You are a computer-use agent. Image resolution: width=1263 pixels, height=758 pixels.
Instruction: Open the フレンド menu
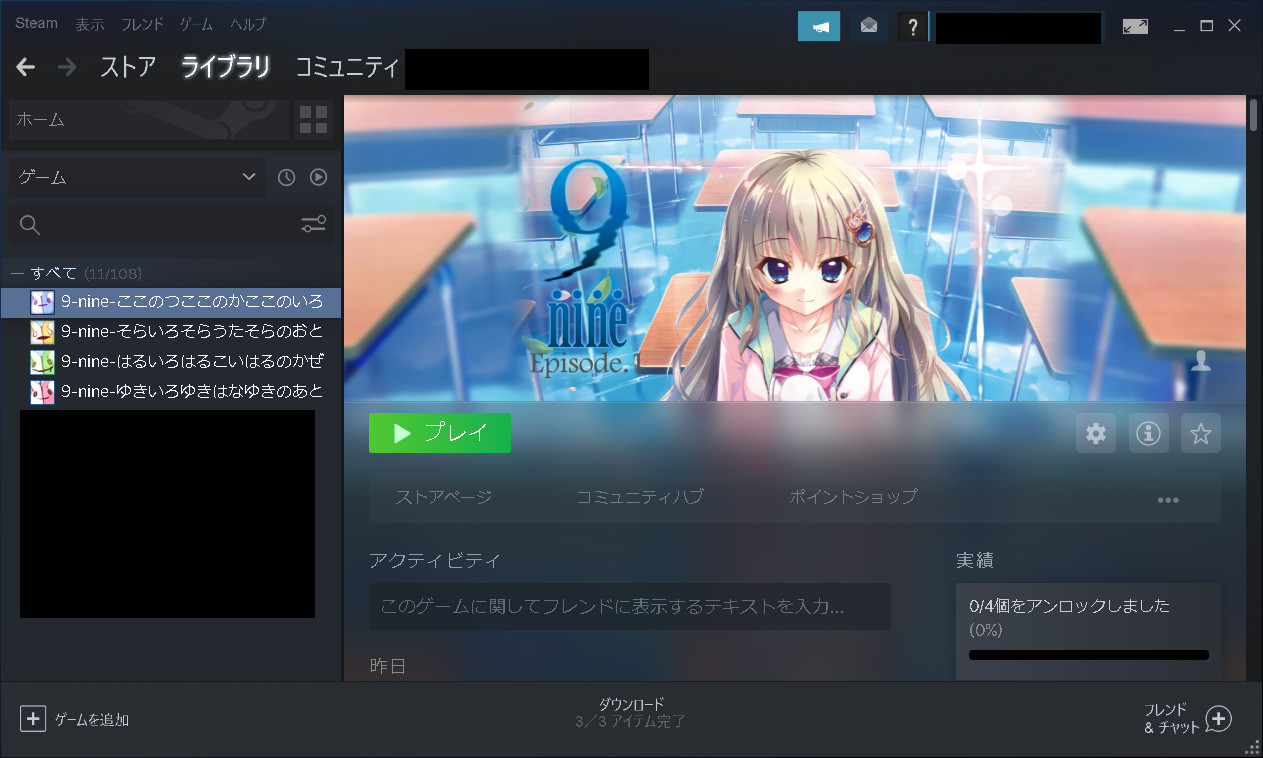142,24
